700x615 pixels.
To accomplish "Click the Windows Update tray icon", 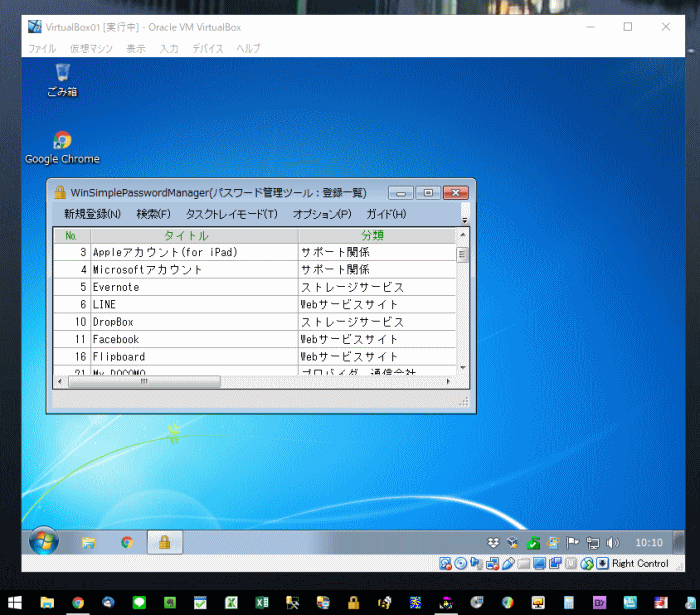I will [553, 543].
